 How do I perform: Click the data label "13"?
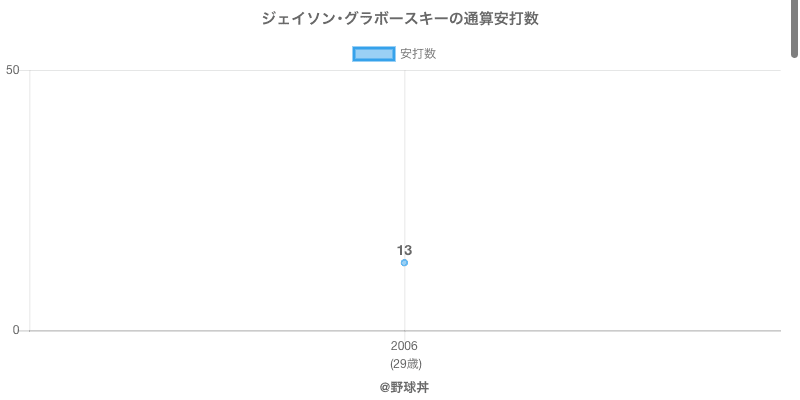404,250
